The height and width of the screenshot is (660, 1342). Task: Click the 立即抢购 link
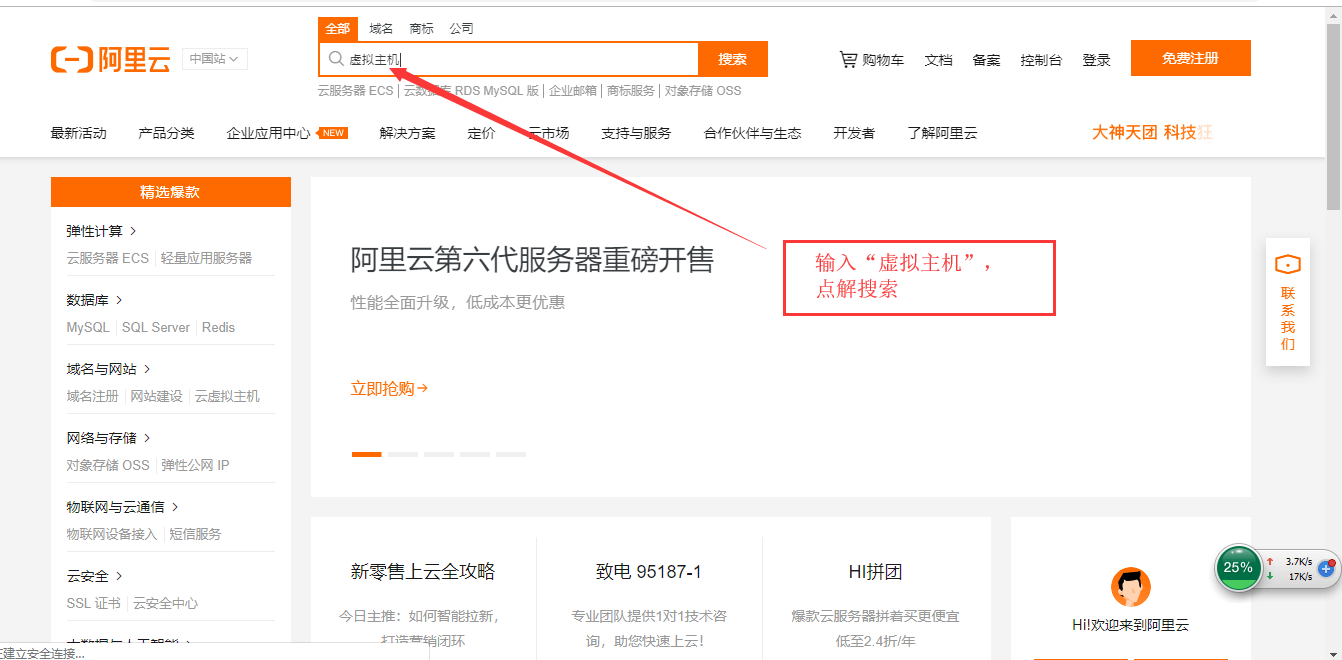click(389, 389)
